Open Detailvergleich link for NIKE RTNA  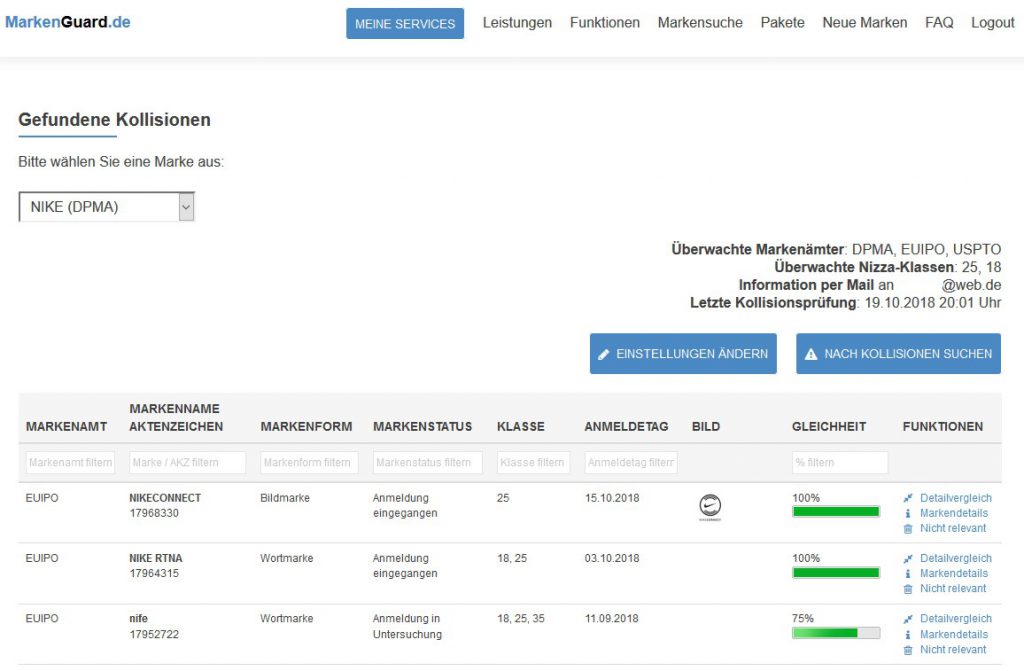click(955, 559)
